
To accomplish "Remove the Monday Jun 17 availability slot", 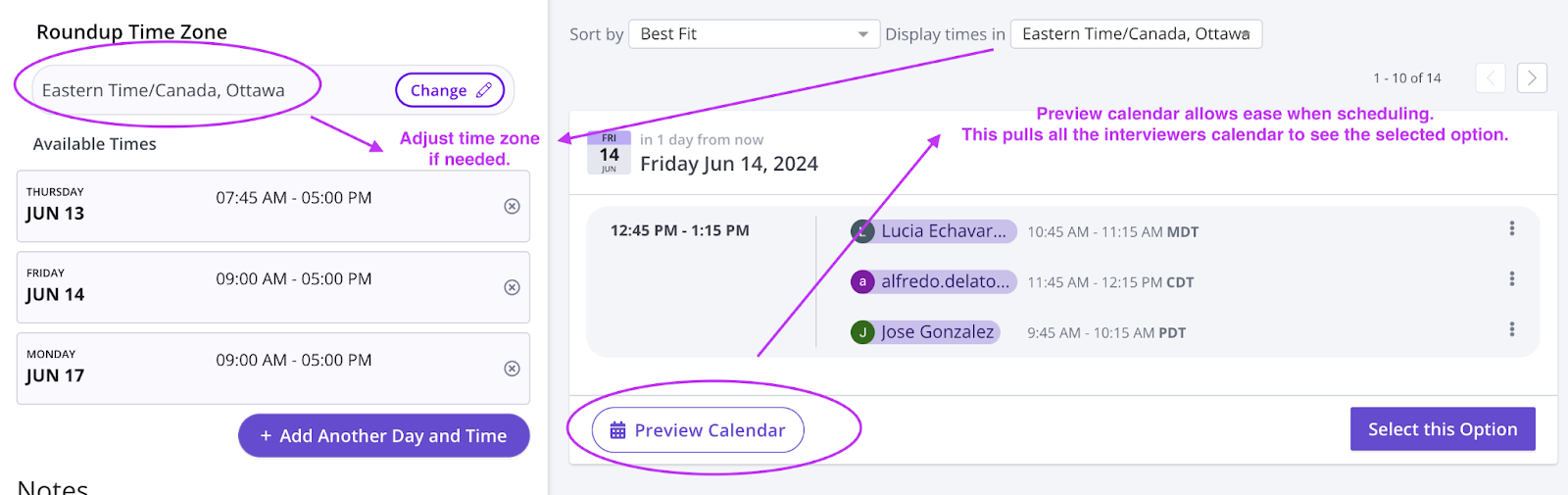I will coord(512,369).
